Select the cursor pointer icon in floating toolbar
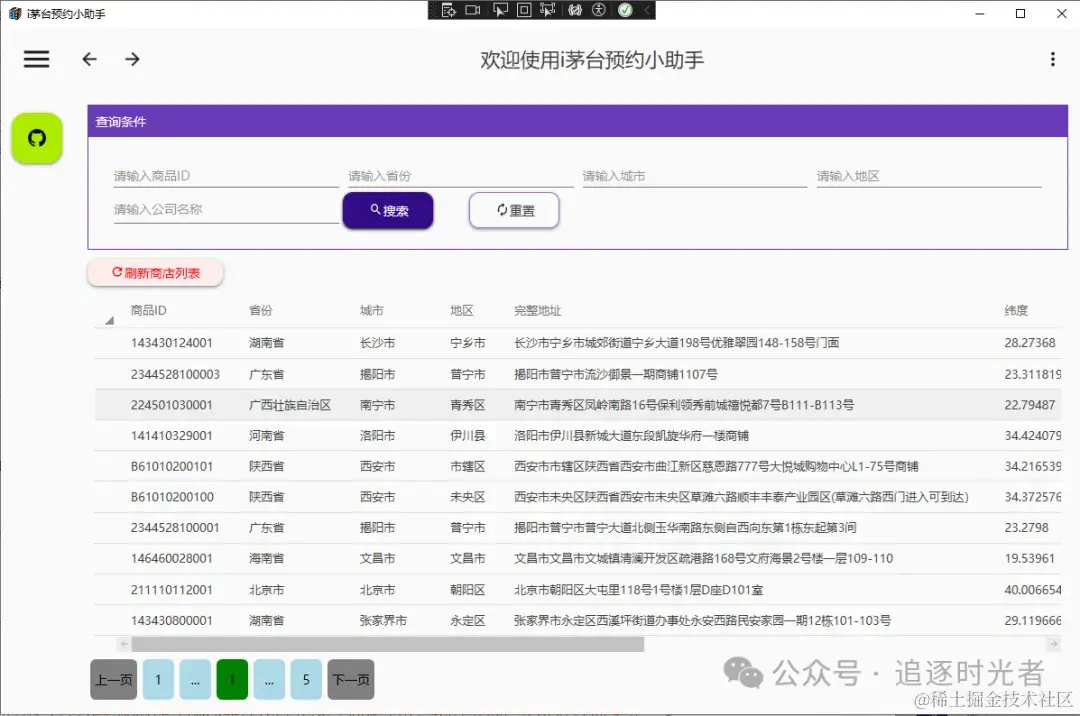 click(x=500, y=10)
